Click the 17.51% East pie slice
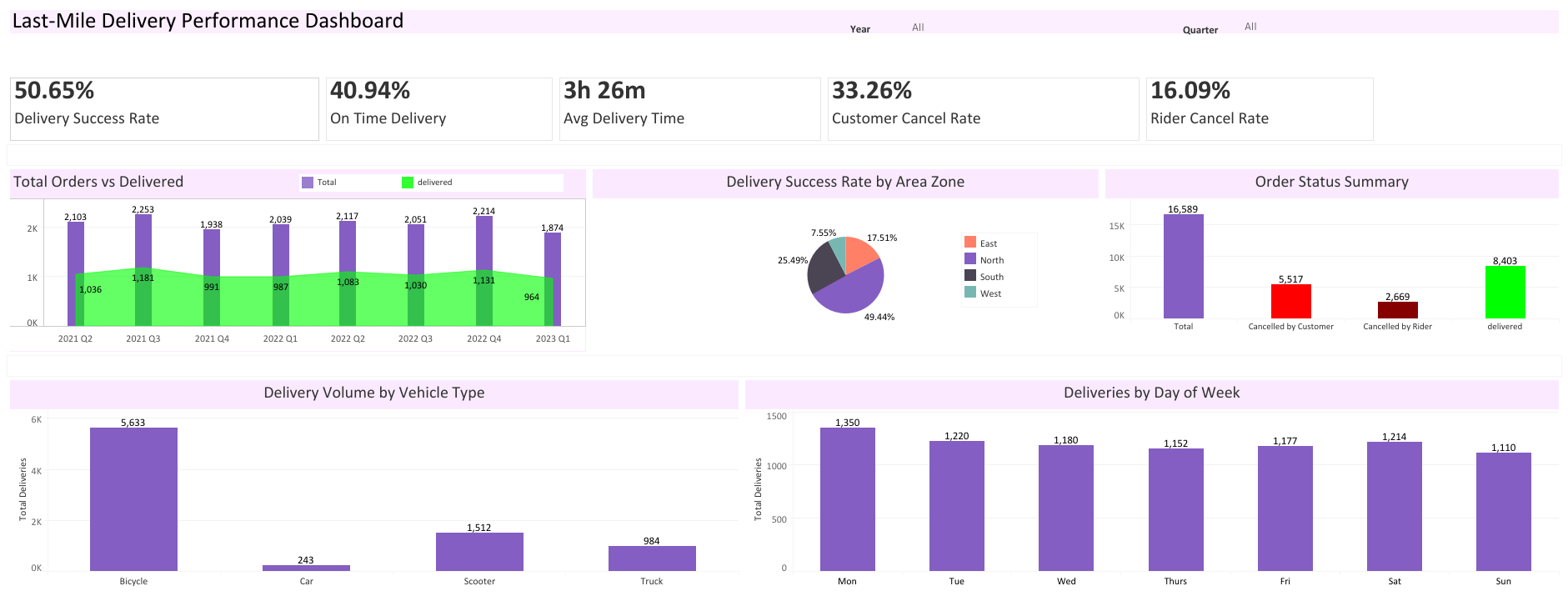Screen dimensions: 1568x606 tap(859, 253)
